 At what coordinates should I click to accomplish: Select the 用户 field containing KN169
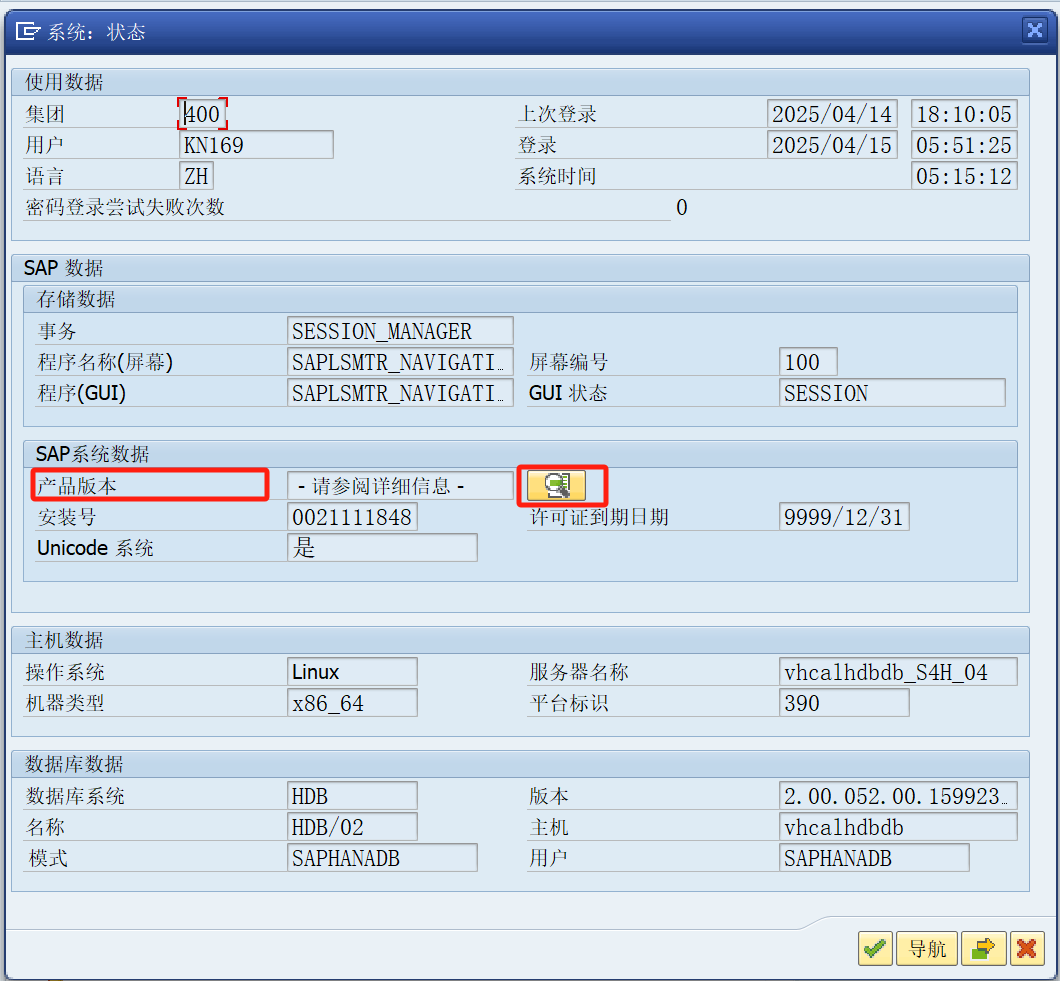(255, 144)
